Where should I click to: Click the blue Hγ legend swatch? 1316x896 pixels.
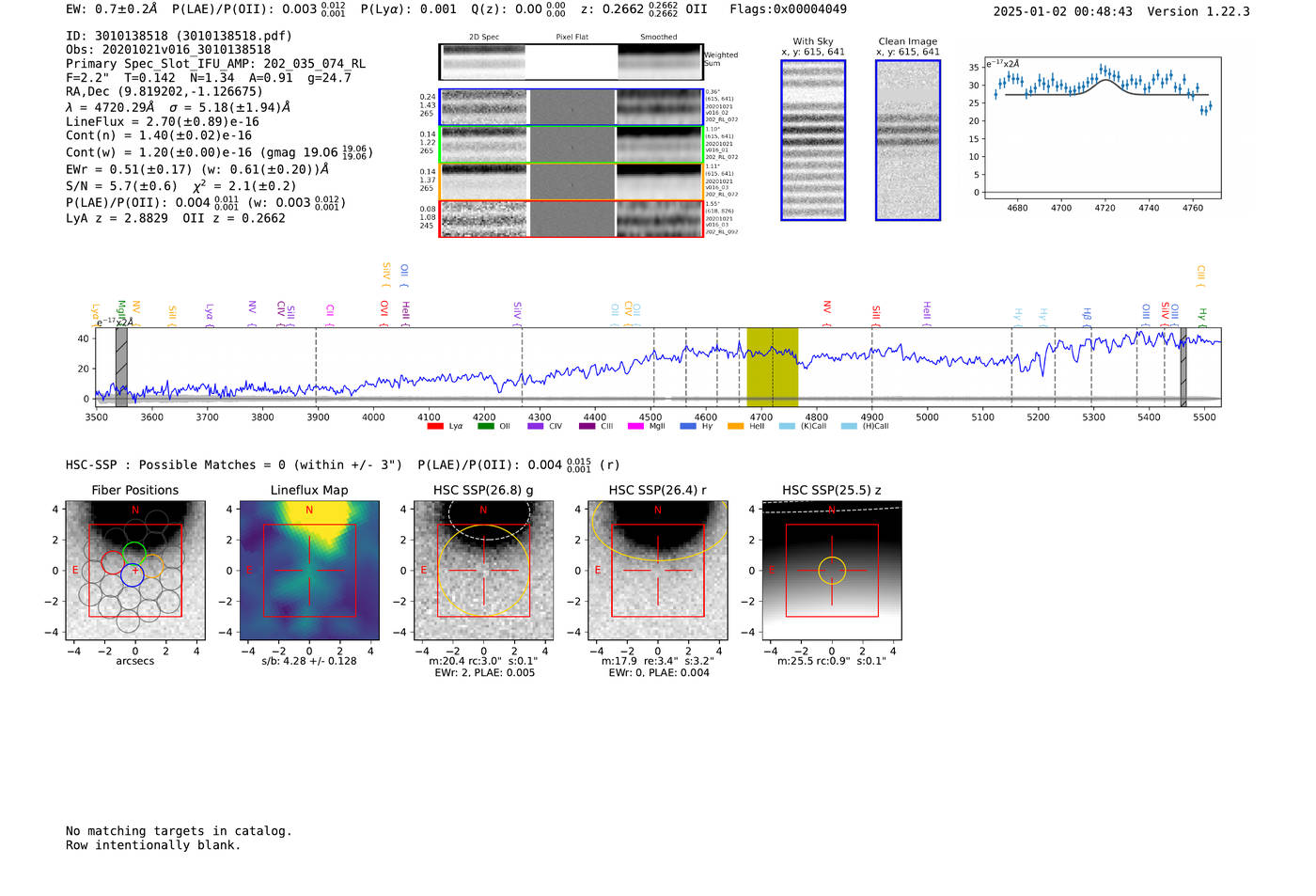pos(688,427)
